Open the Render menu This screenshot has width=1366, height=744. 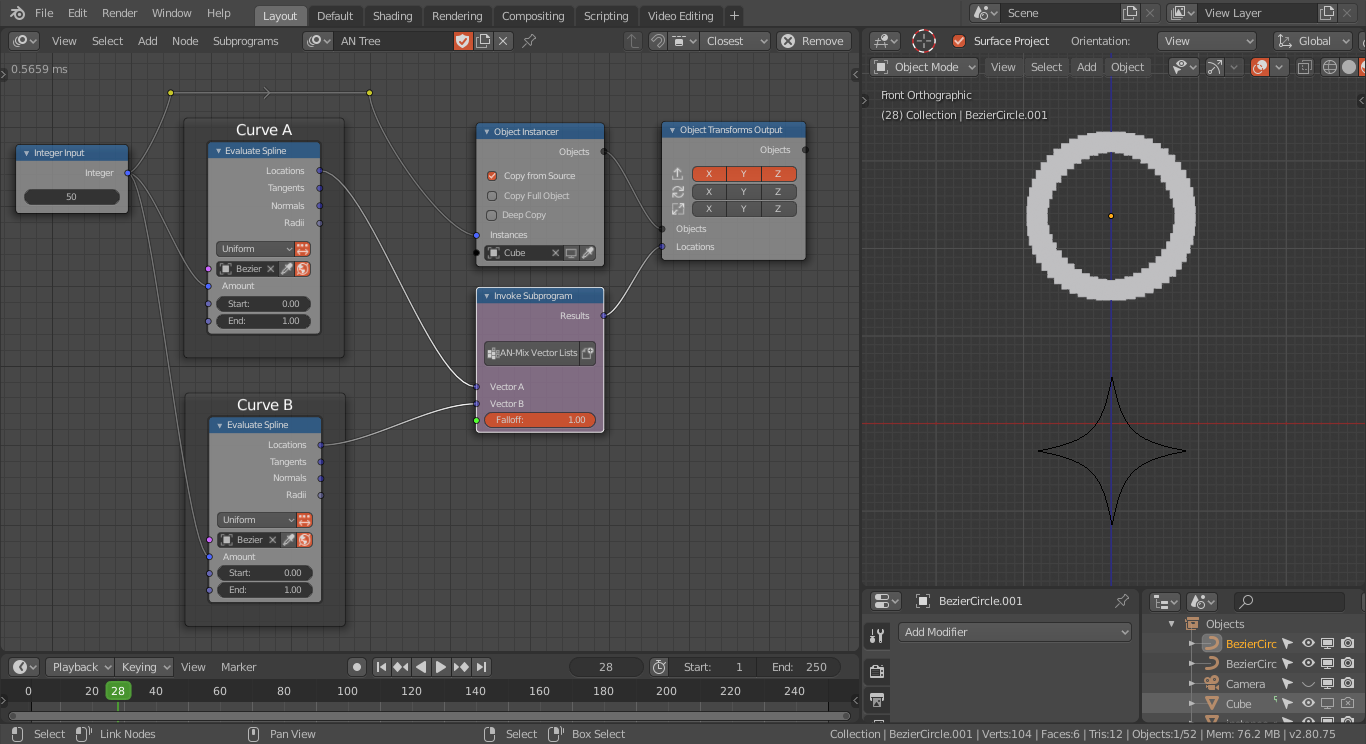coord(119,14)
